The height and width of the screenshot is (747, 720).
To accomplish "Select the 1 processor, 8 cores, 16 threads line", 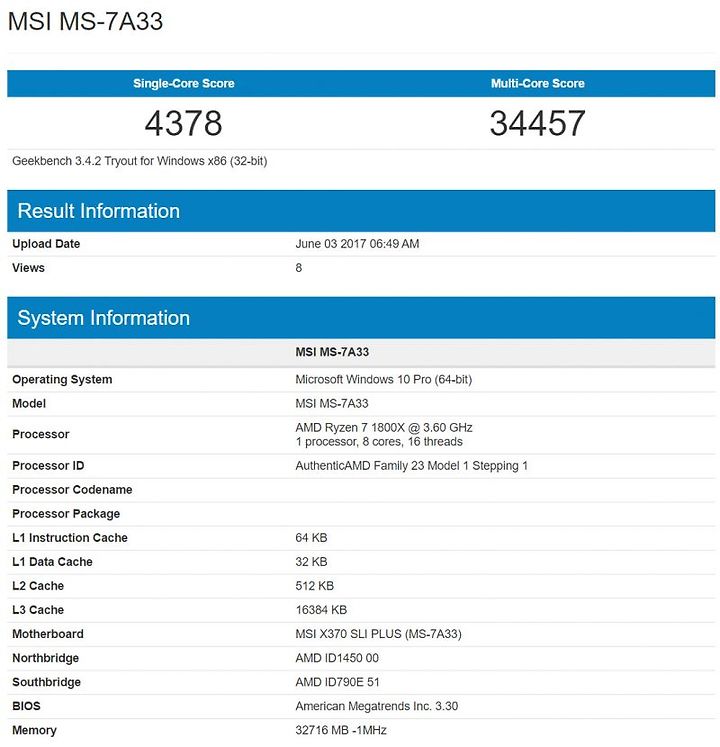I will coord(379,442).
